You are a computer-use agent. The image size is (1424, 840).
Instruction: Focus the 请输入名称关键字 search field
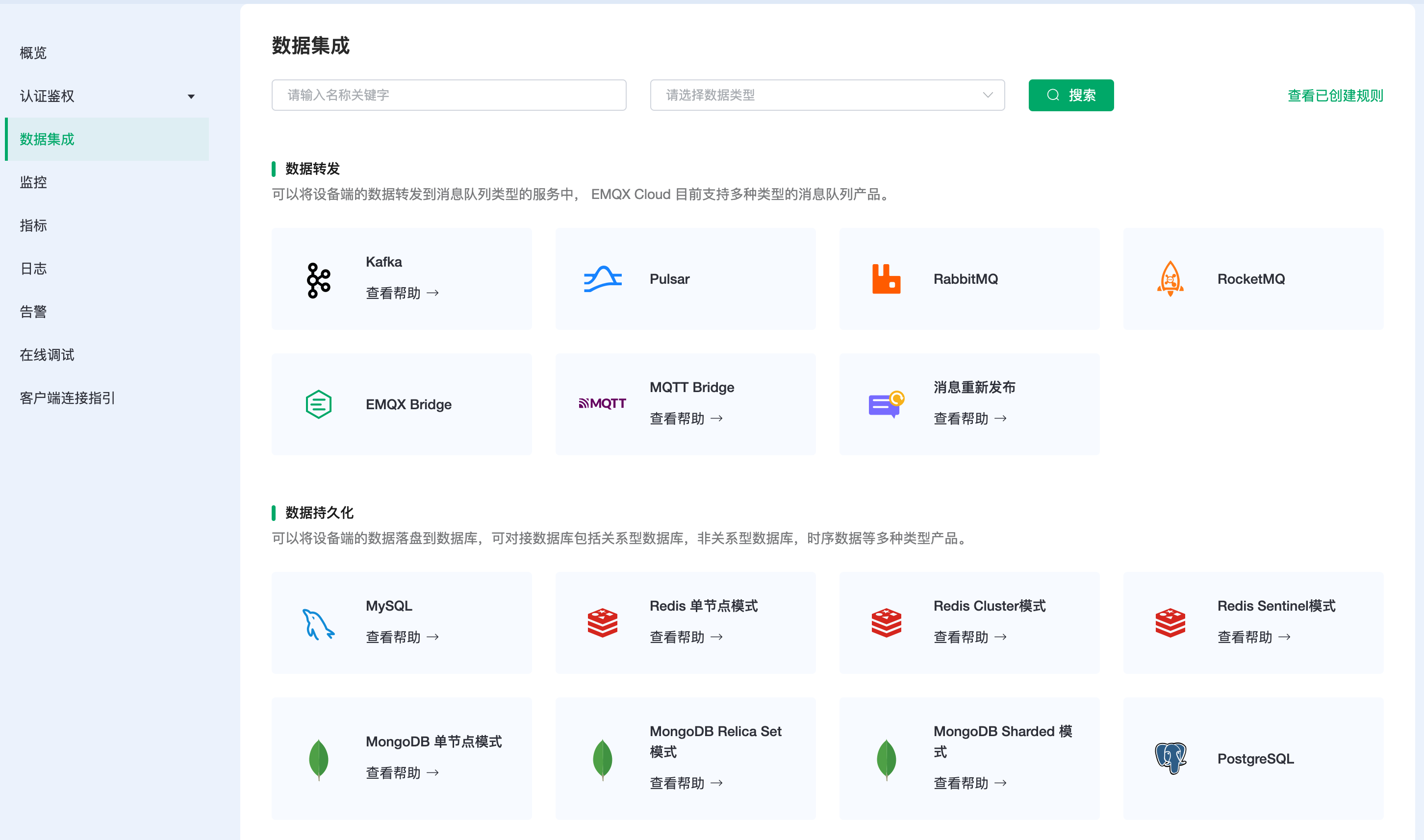click(449, 95)
